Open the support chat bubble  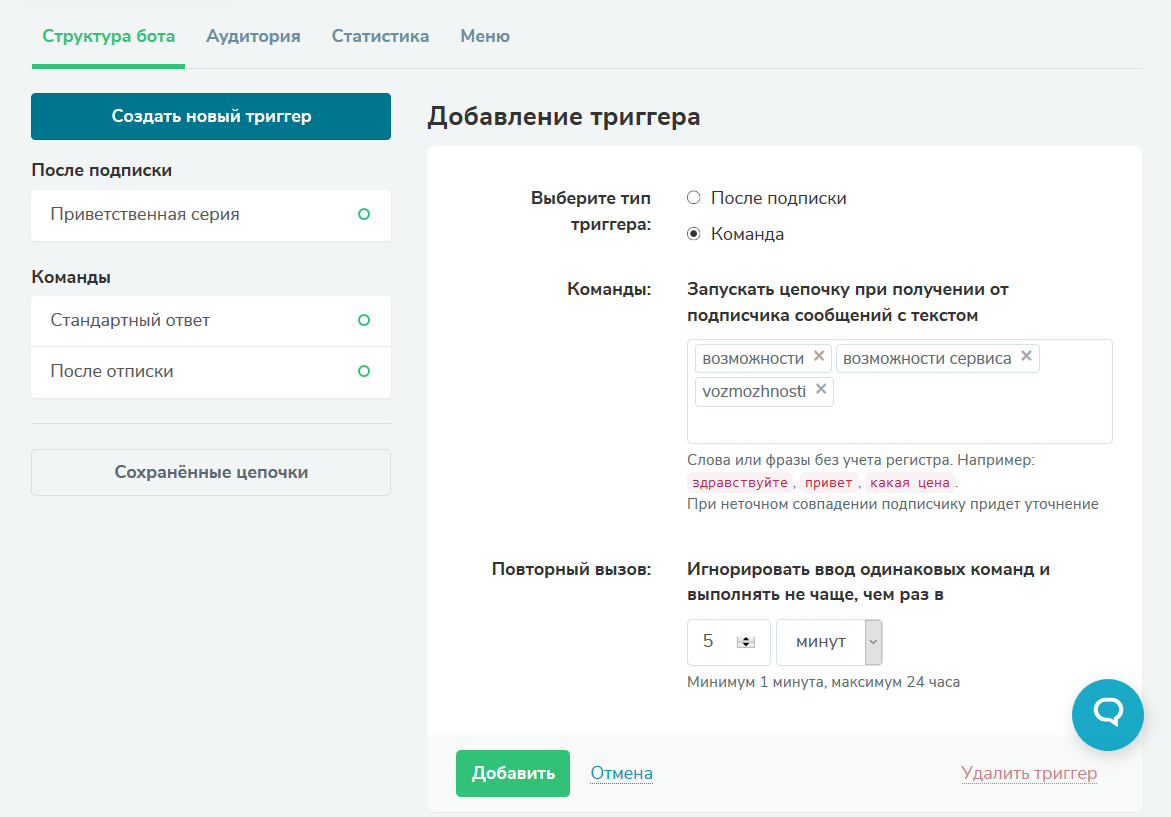(1108, 715)
